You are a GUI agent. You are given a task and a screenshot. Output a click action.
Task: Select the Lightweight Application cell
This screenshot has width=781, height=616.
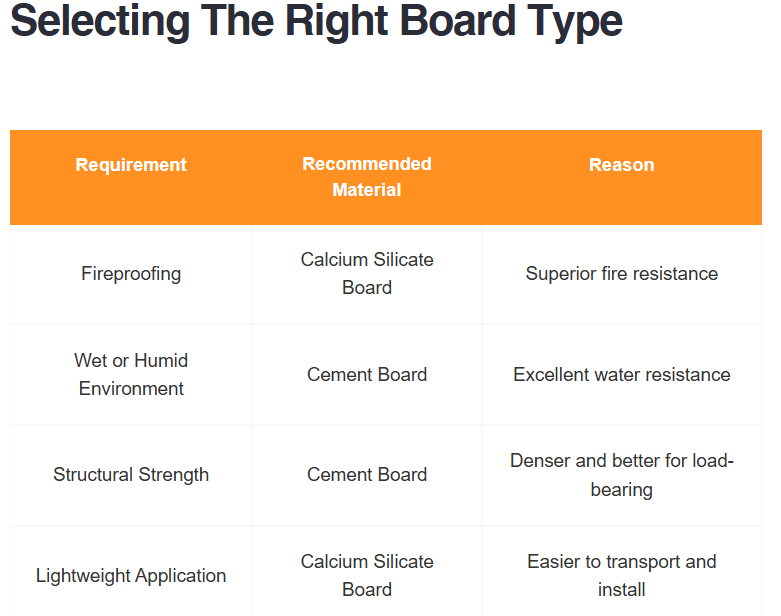[x=131, y=576]
